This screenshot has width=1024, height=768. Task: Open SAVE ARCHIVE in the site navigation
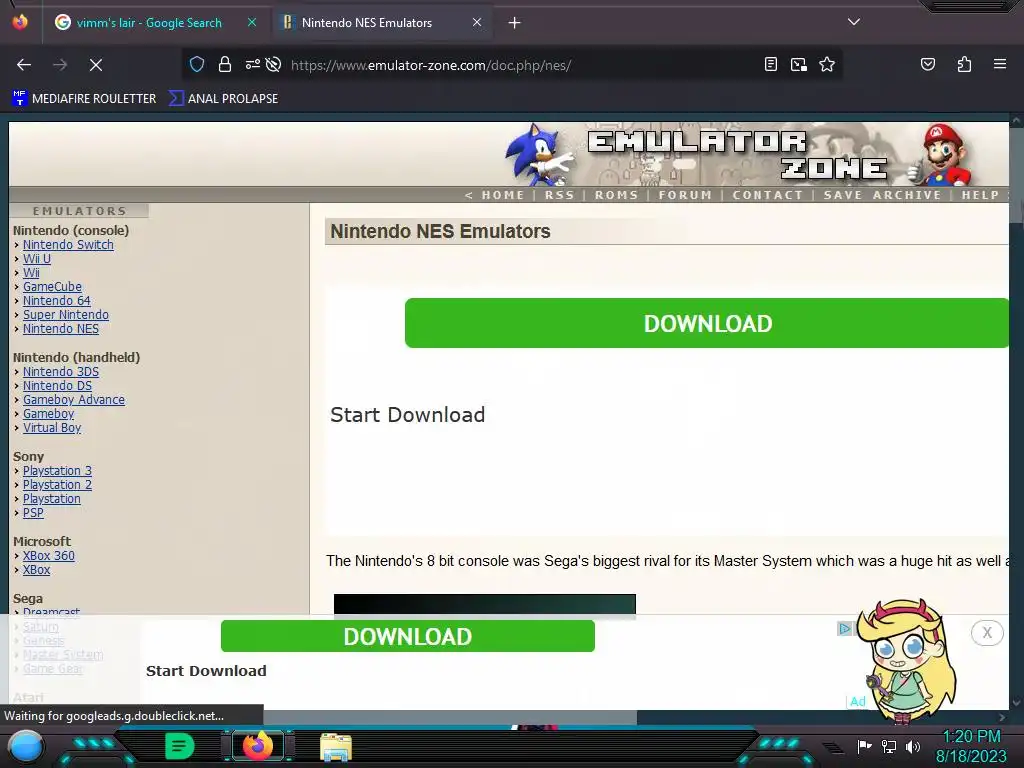point(882,195)
